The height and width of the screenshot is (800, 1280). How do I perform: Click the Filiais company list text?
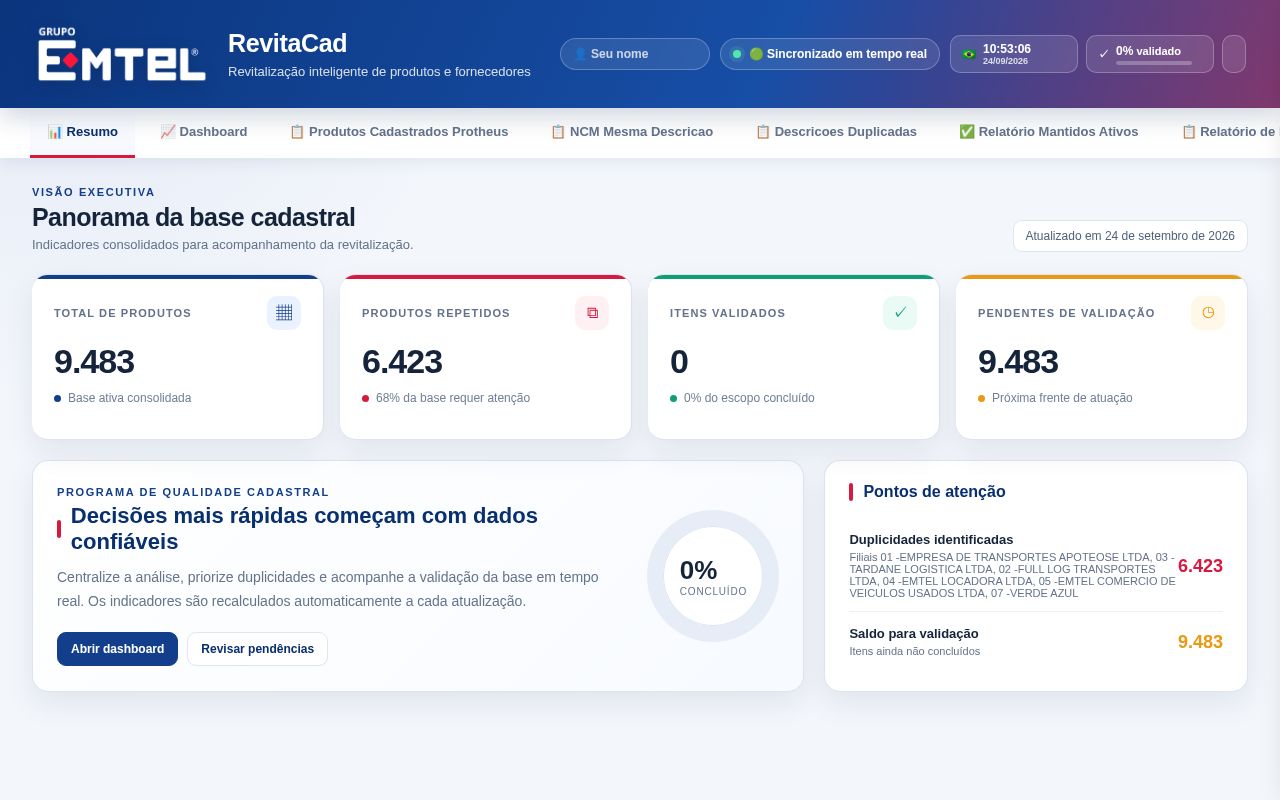coord(1012,575)
